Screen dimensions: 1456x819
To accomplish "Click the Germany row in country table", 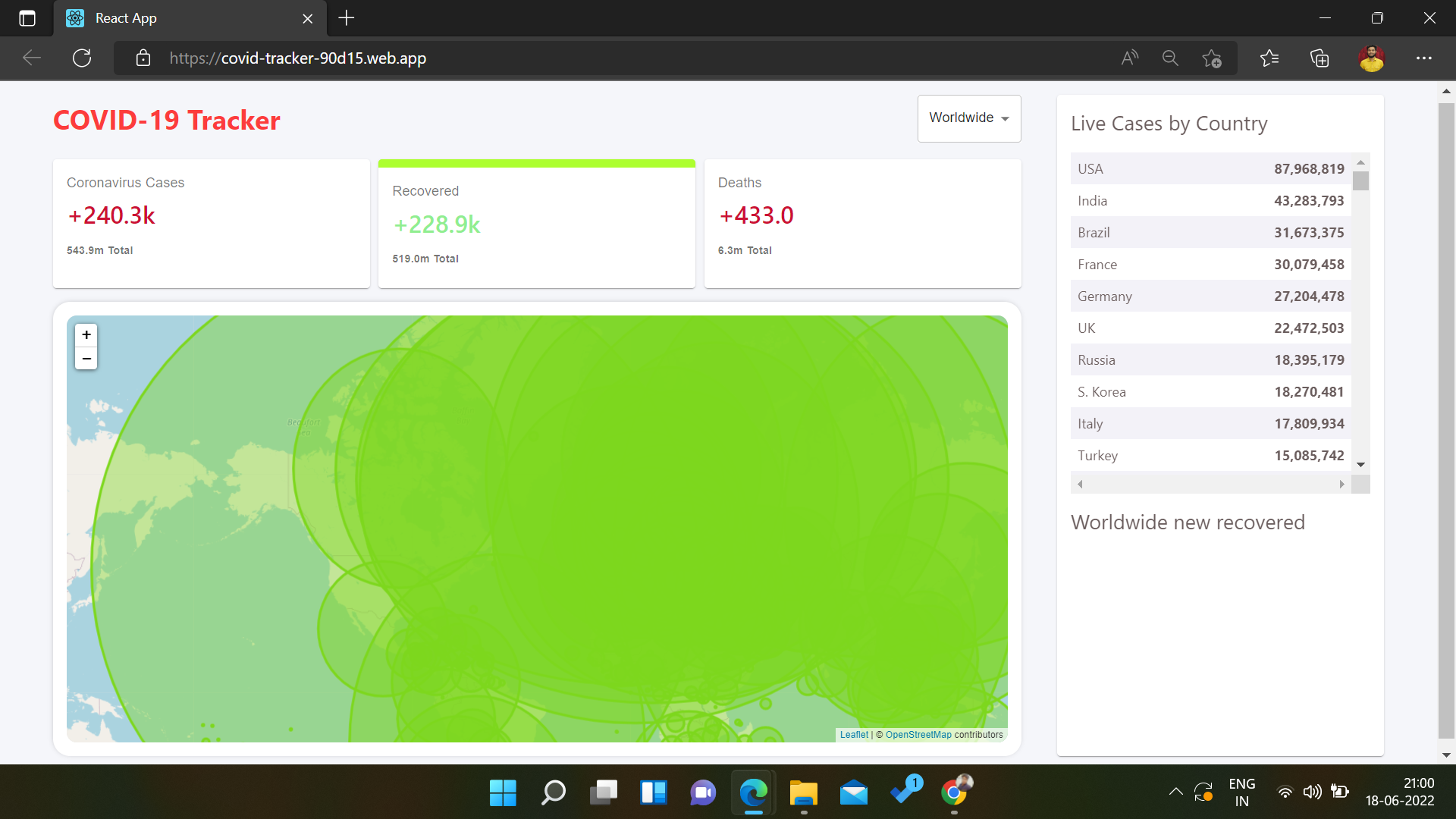I will [1211, 296].
